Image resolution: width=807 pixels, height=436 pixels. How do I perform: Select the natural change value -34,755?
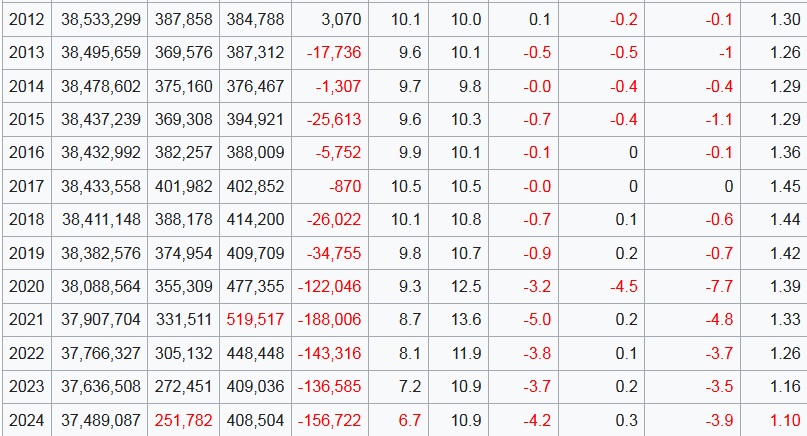coord(331,253)
